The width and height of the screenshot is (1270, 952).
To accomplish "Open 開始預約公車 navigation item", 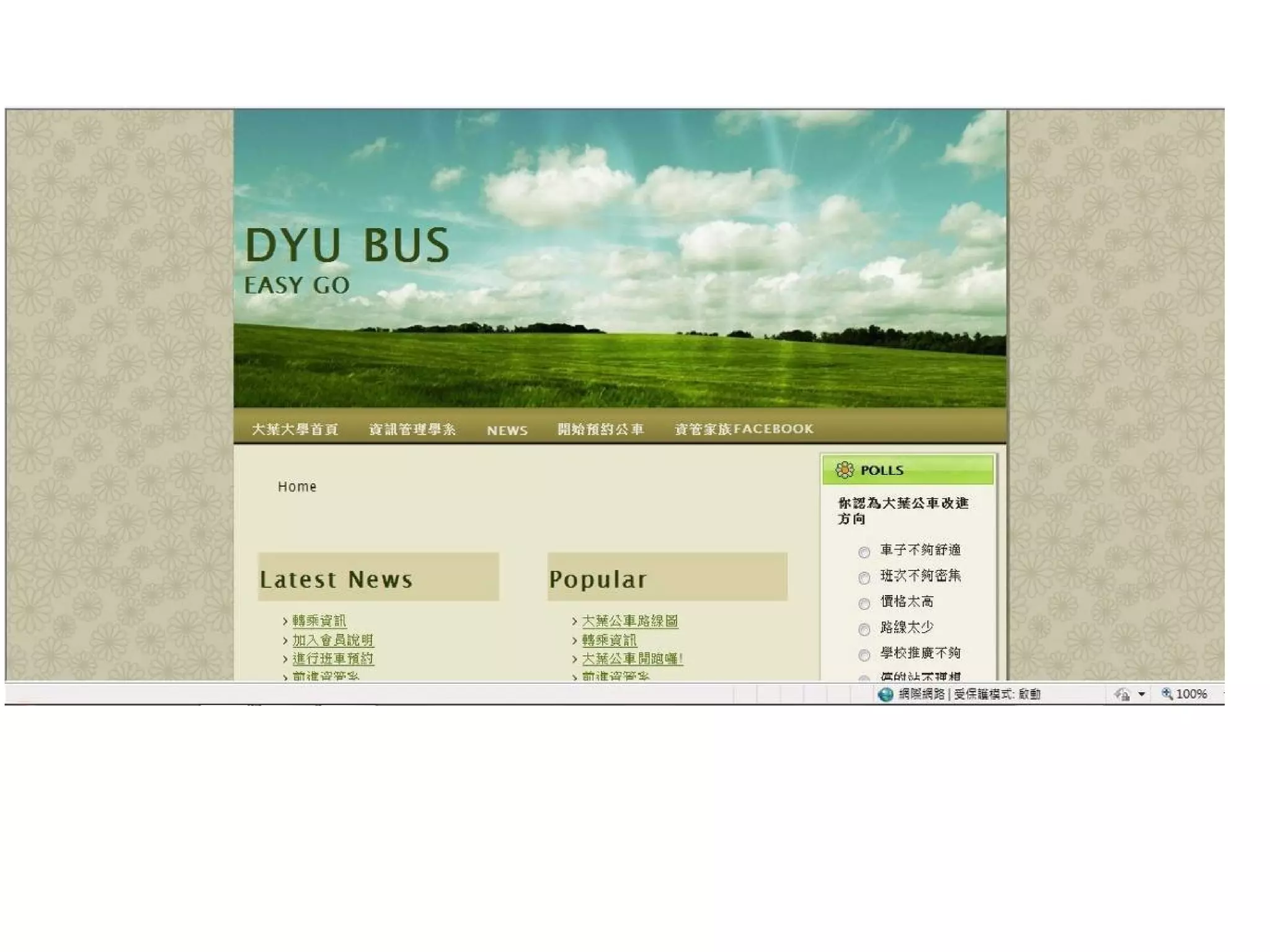I will tap(600, 429).
